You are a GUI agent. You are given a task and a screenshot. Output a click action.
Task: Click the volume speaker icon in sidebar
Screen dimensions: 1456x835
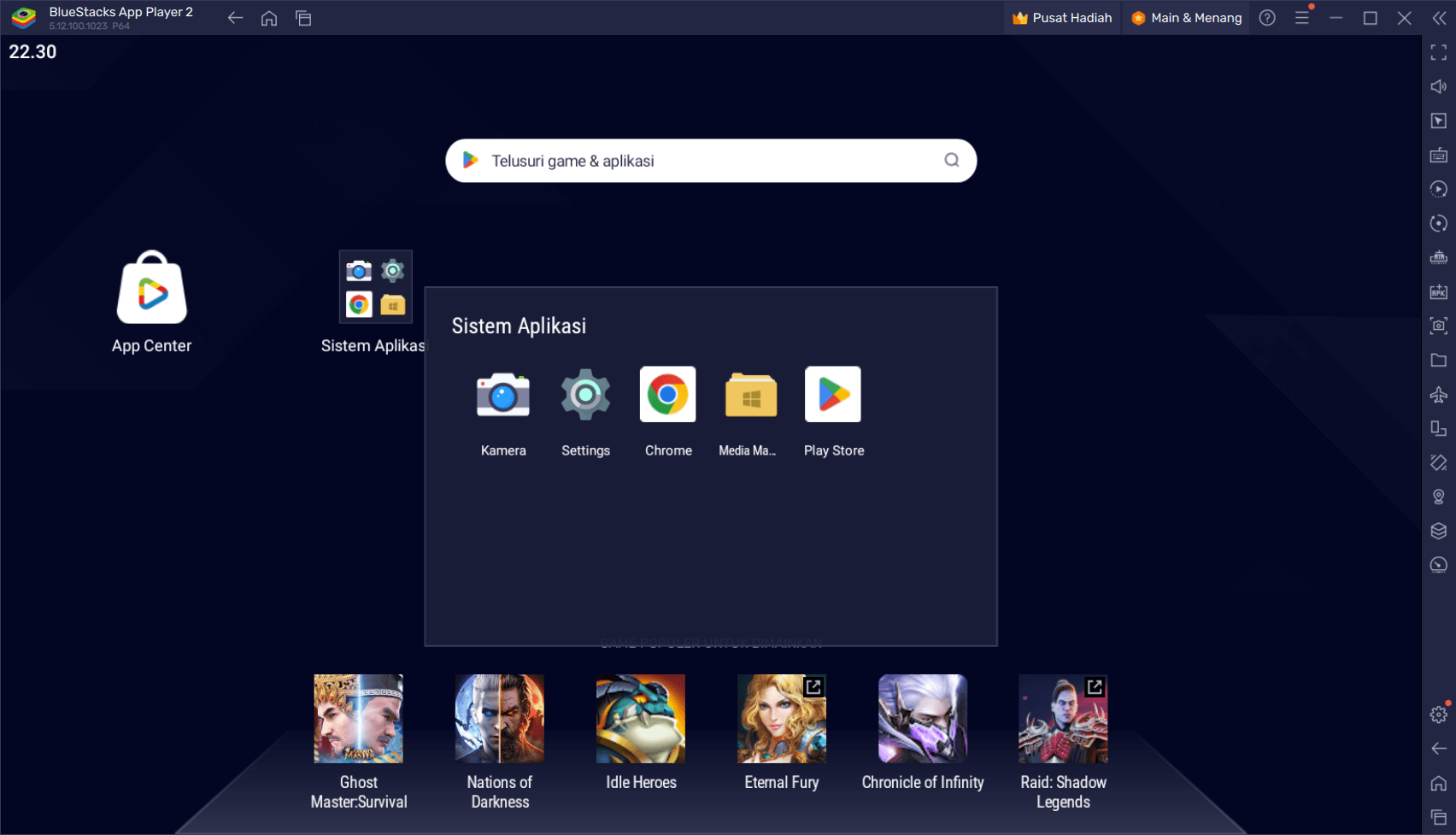(1439, 87)
